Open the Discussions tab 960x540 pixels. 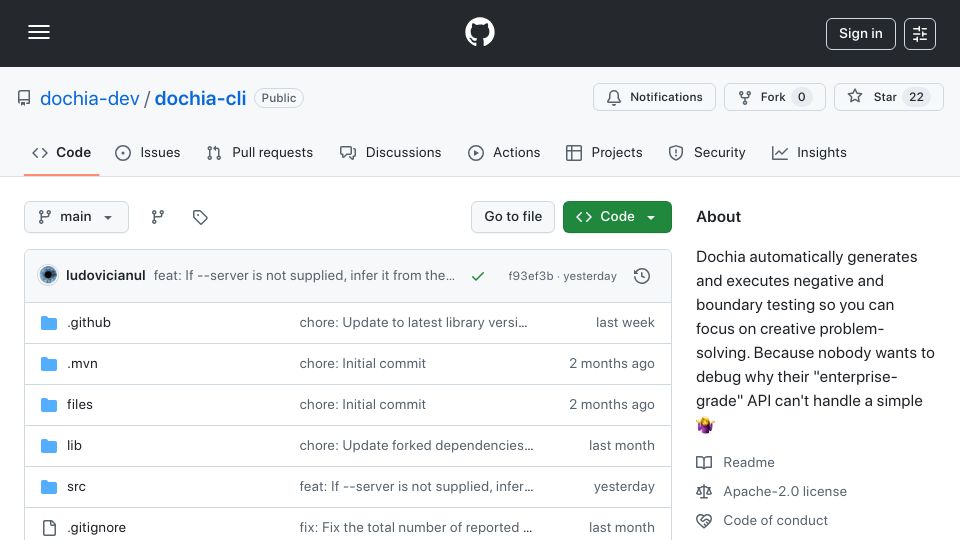(390, 152)
